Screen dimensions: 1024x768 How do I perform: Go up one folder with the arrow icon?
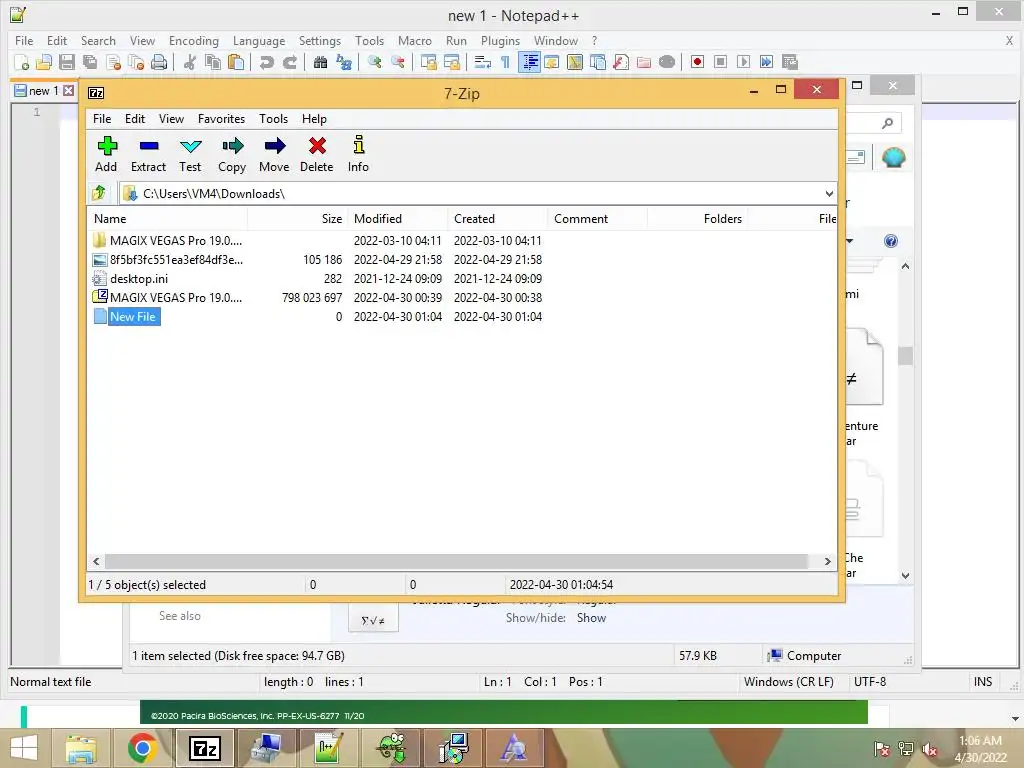99,193
